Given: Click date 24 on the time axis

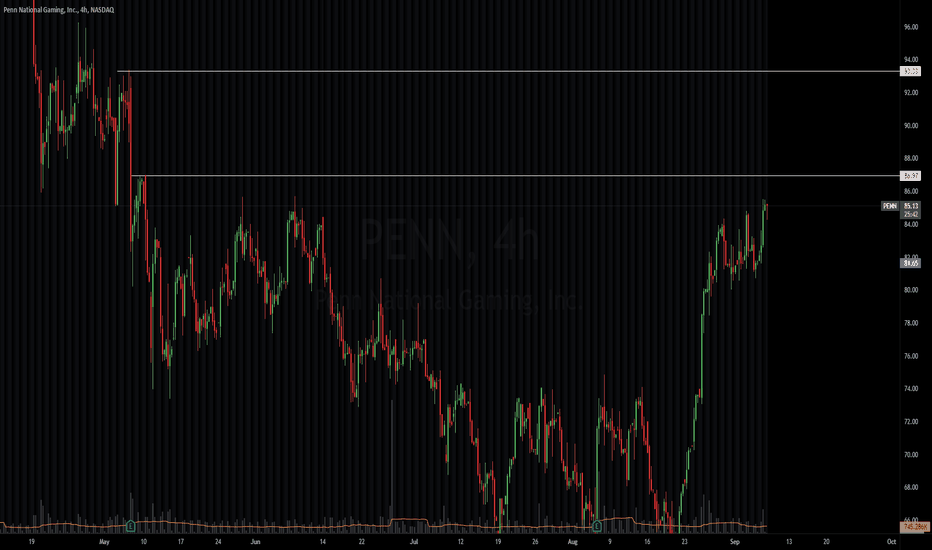Looking at the screenshot, I should point(218,542).
